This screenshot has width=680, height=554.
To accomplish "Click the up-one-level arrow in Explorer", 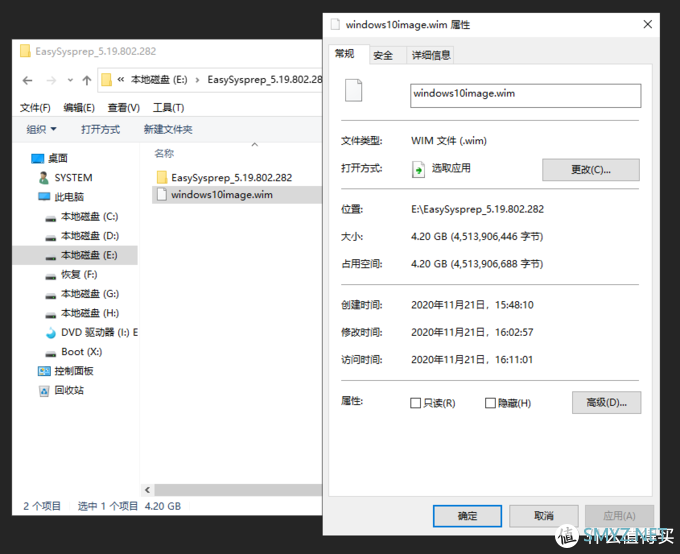I will click(87, 80).
